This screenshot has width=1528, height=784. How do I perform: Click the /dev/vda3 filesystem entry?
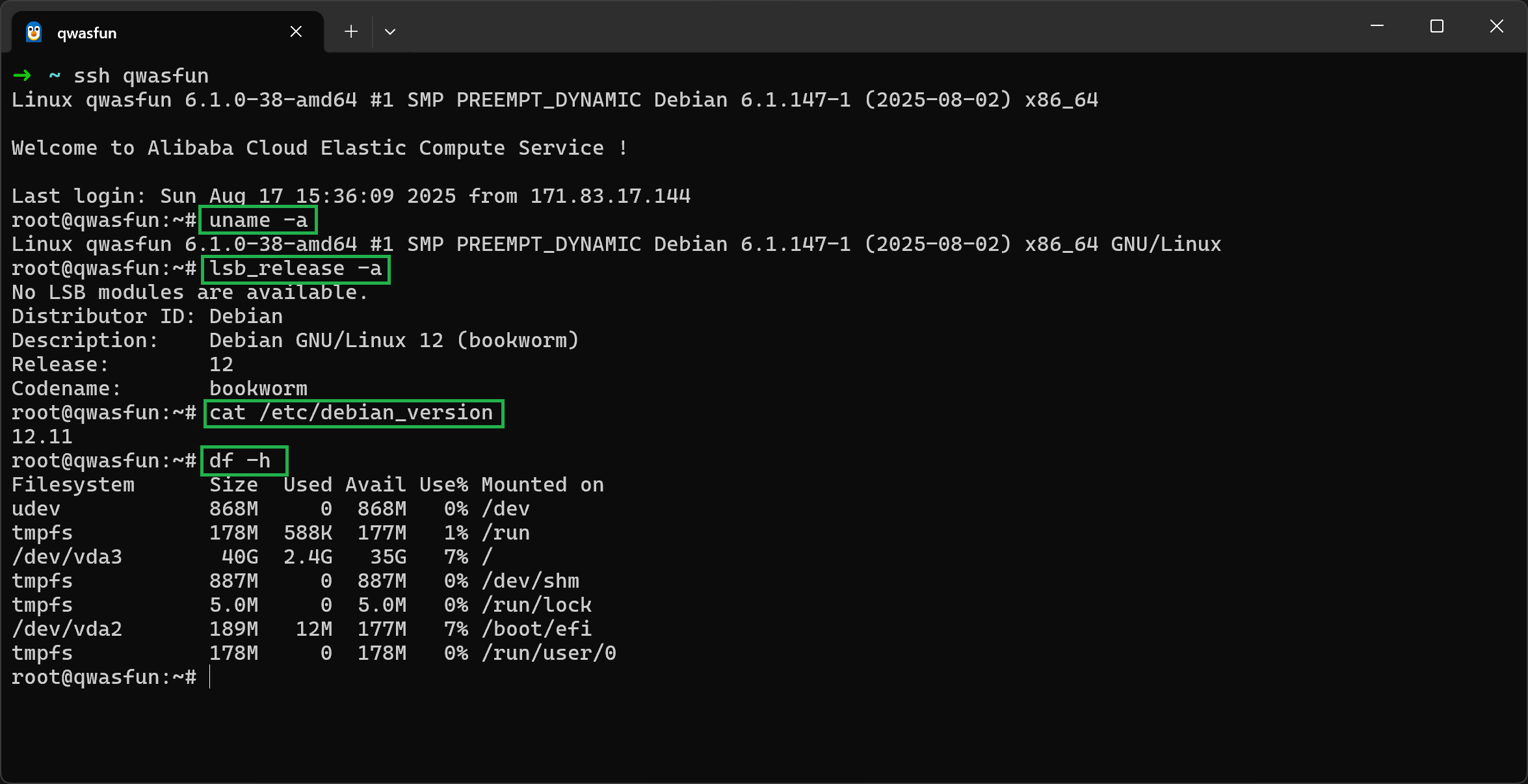[67, 556]
